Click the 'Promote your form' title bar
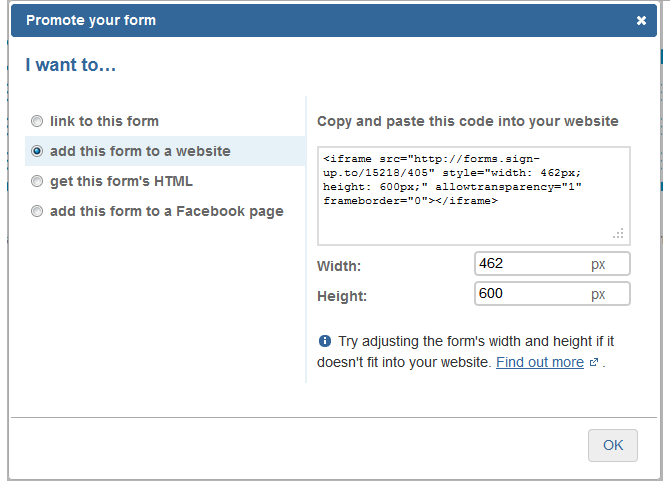The height and width of the screenshot is (481, 670). click(x=300, y=20)
